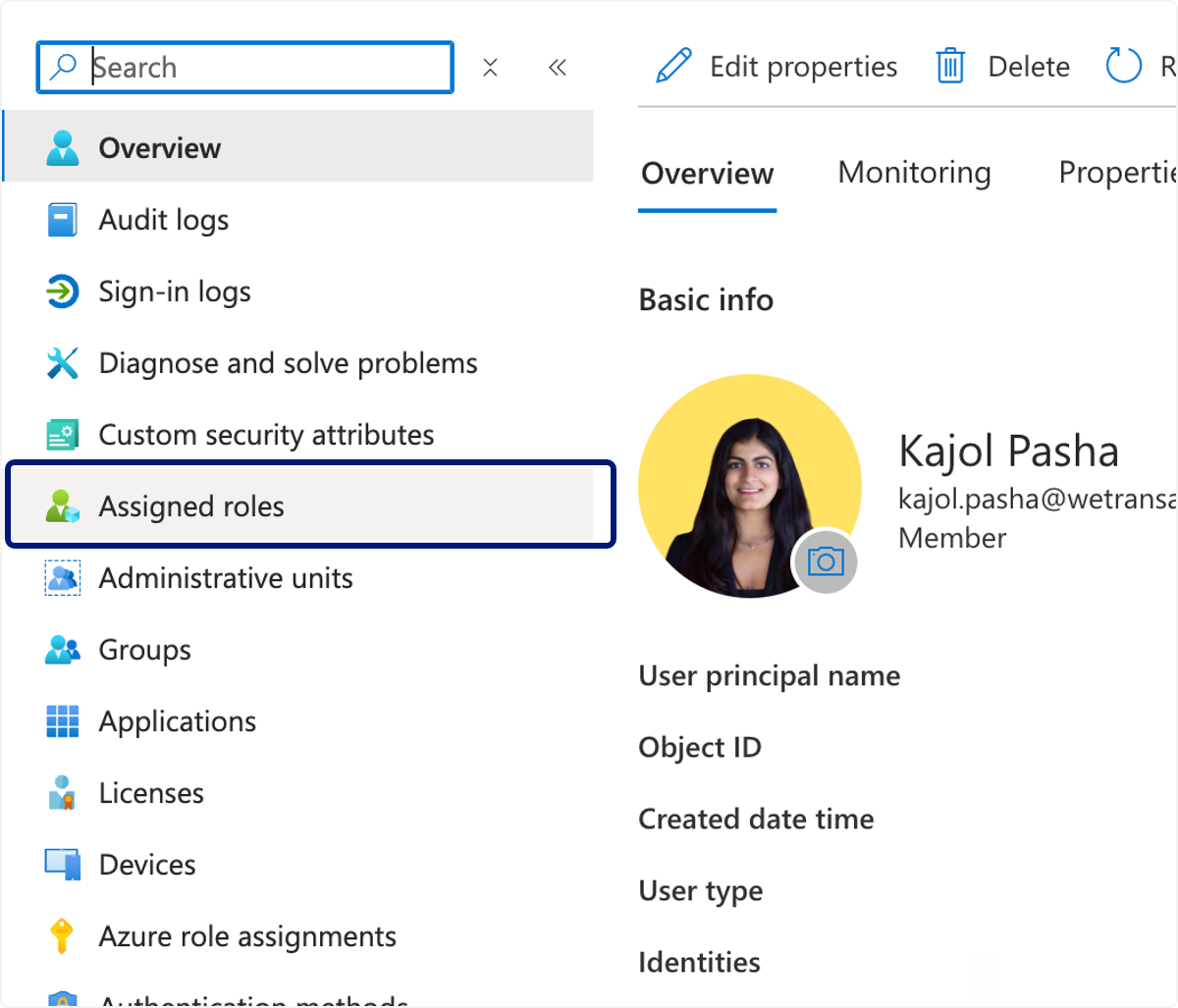Image resolution: width=1178 pixels, height=1008 pixels.
Task: Click the circular refresh arrow icon
Action: pyautogui.click(x=1124, y=67)
